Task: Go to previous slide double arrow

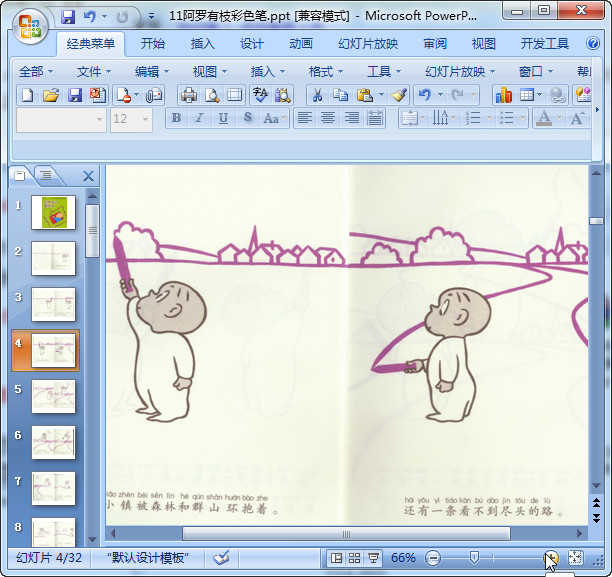Action: point(596,503)
